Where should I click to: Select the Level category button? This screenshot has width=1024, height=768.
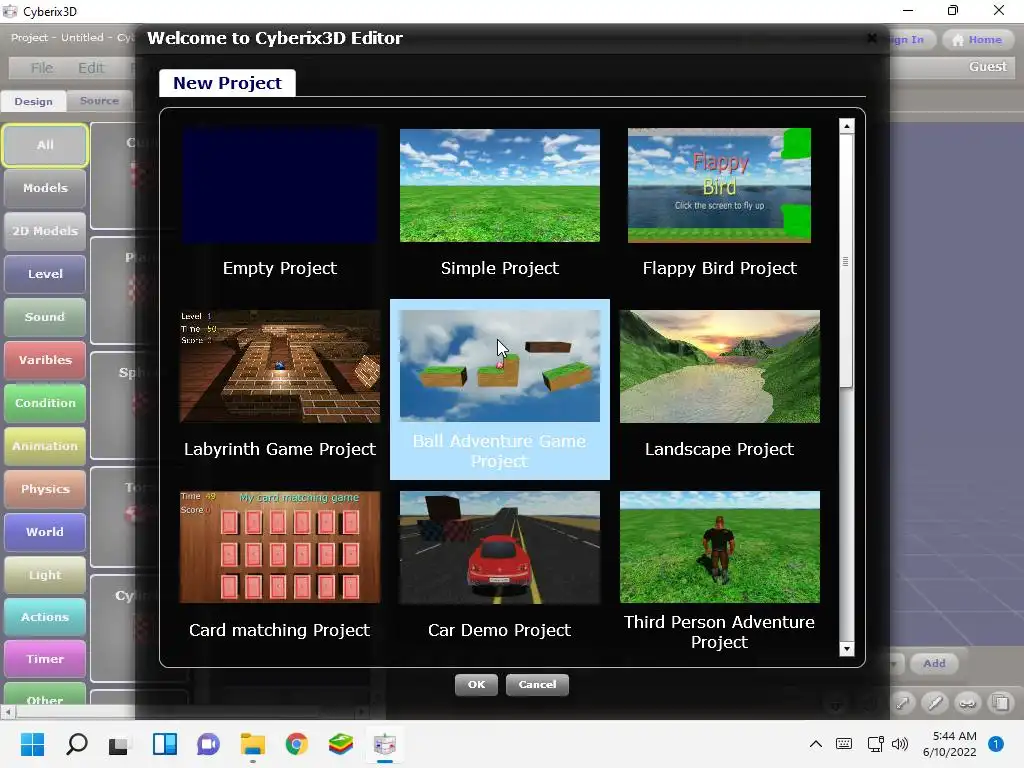(45, 274)
